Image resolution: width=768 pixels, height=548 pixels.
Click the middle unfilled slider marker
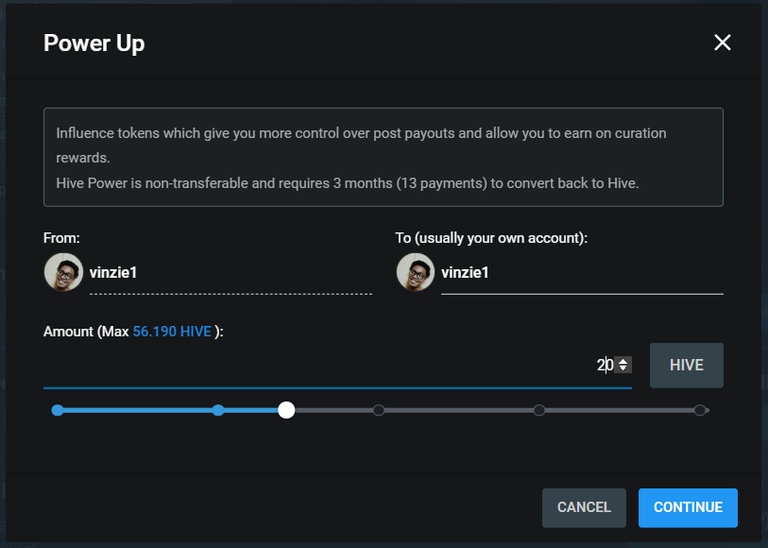click(379, 410)
